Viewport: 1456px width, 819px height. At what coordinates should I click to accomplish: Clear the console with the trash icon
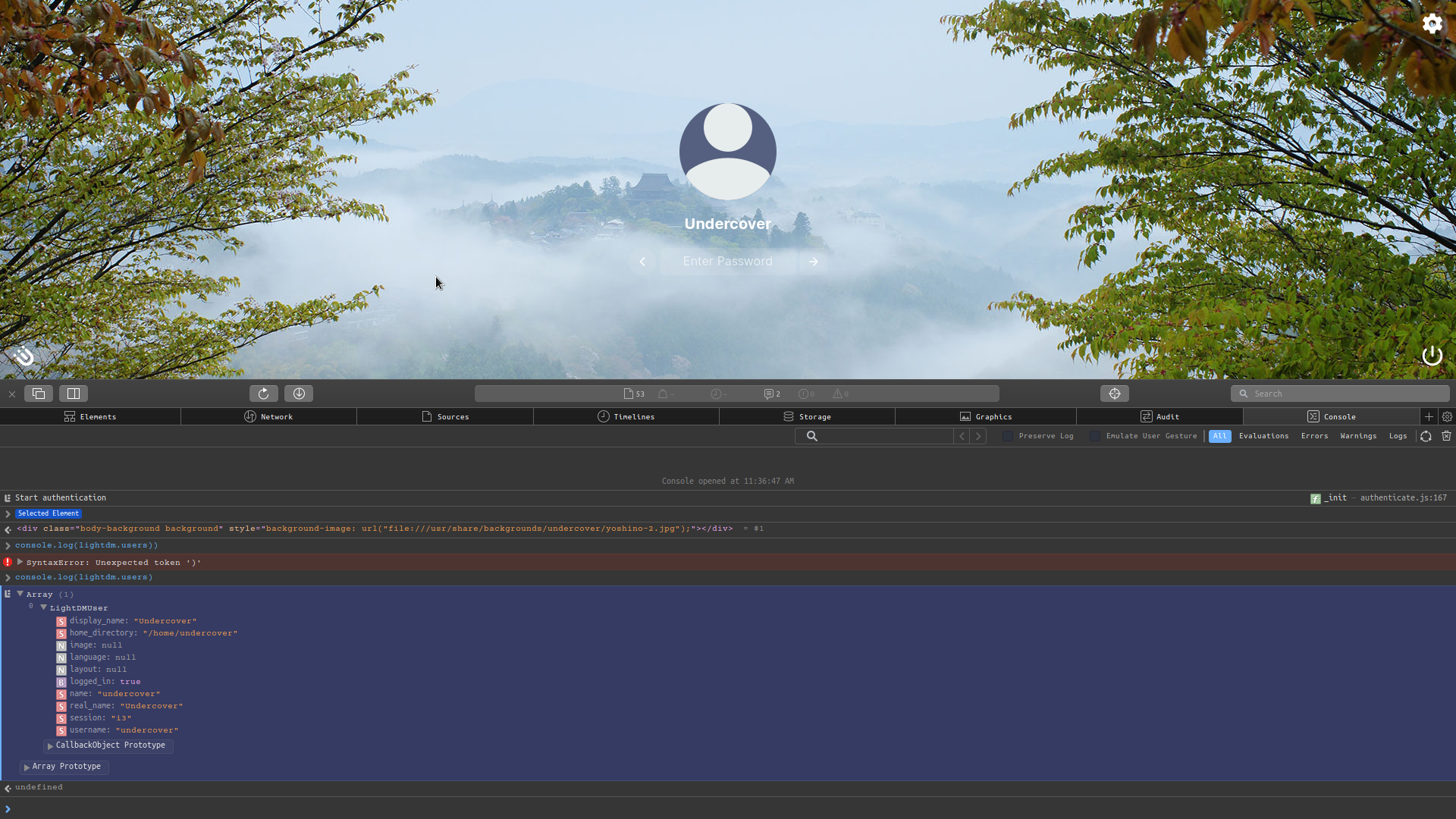tap(1446, 436)
